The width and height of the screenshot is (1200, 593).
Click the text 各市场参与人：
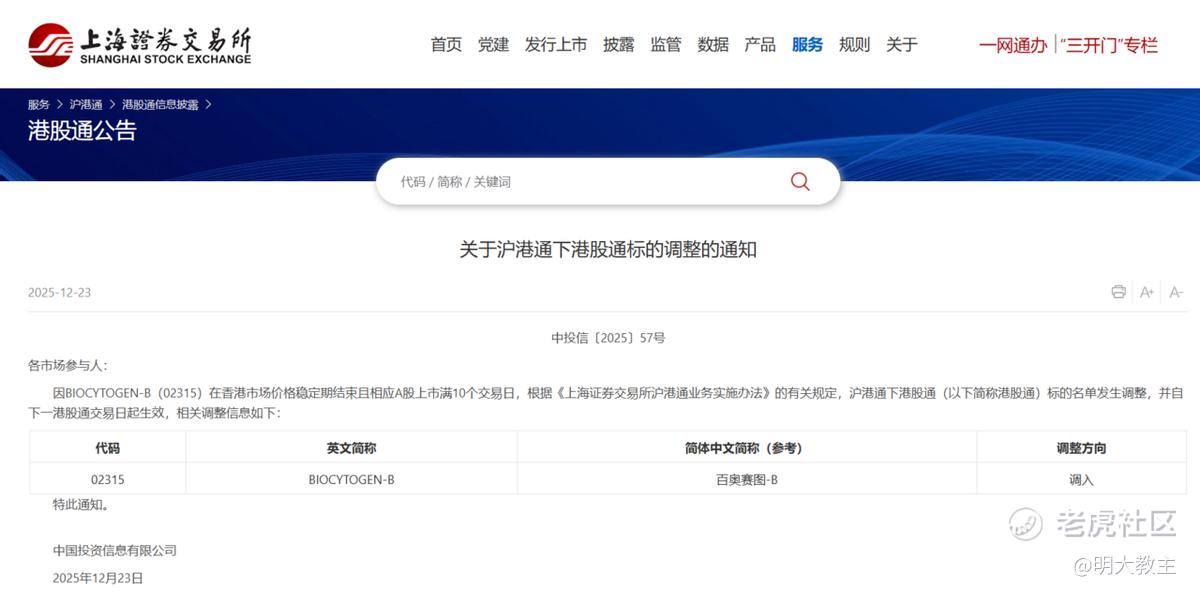pyautogui.click(x=68, y=366)
